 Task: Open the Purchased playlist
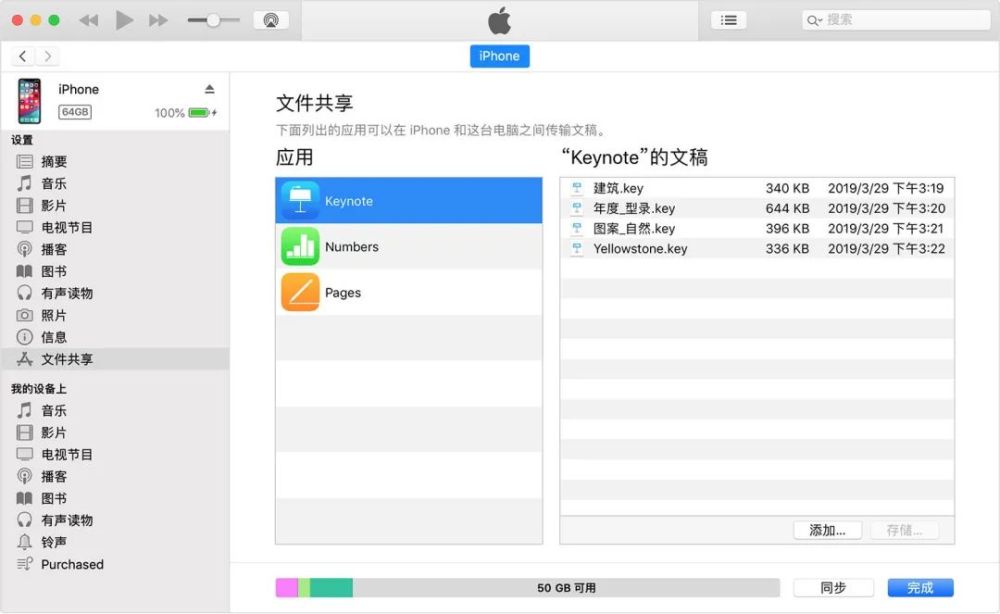click(115, 564)
